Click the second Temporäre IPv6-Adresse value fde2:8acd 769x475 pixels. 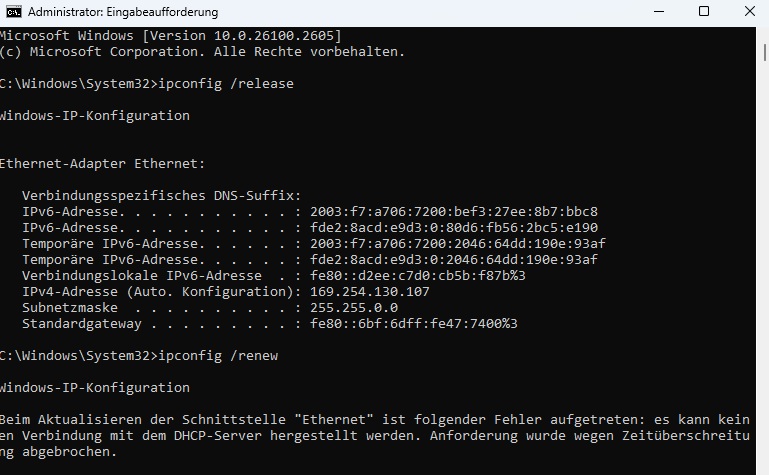(x=452, y=259)
